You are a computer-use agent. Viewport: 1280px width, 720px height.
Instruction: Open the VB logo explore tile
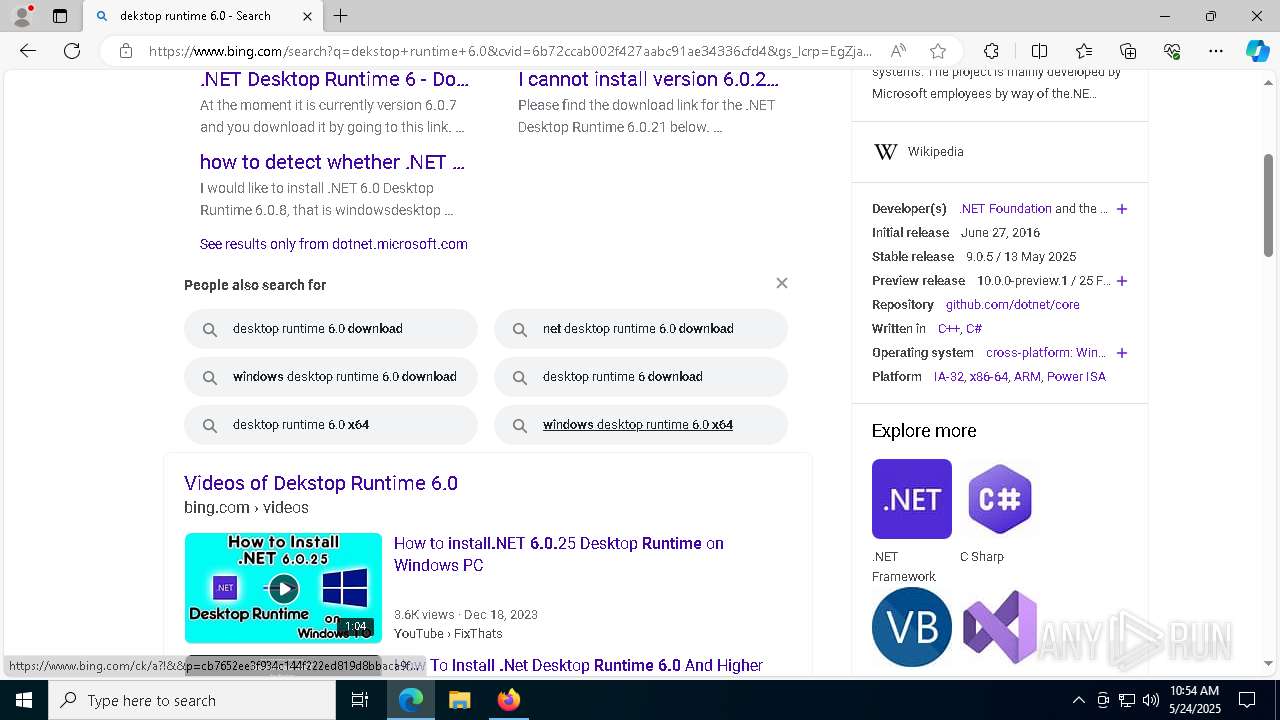pyautogui.click(x=911, y=627)
